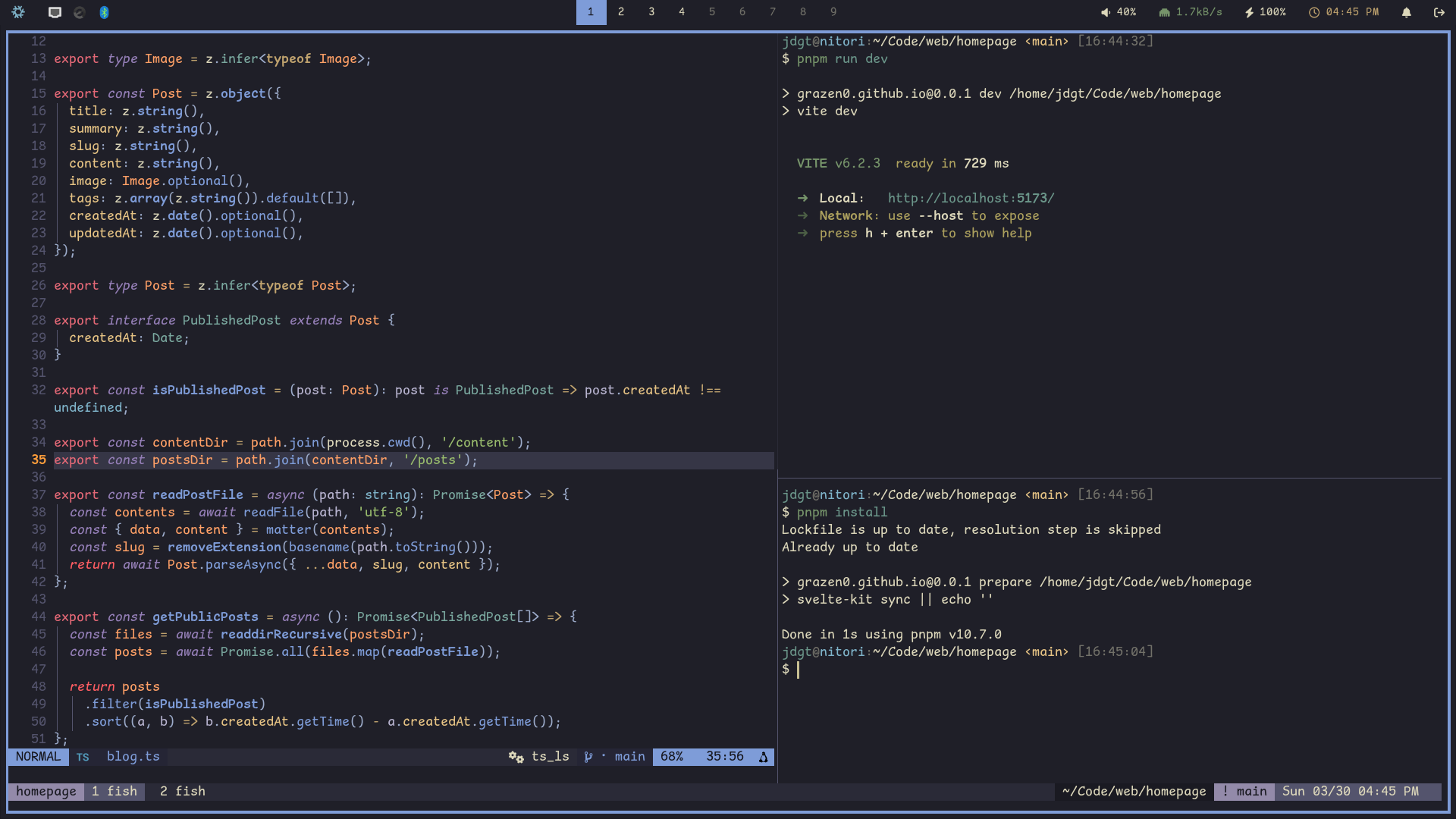Switch to workspace 3
Image resolution: width=1456 pixels, height=819 pixels.
[651, 12]
